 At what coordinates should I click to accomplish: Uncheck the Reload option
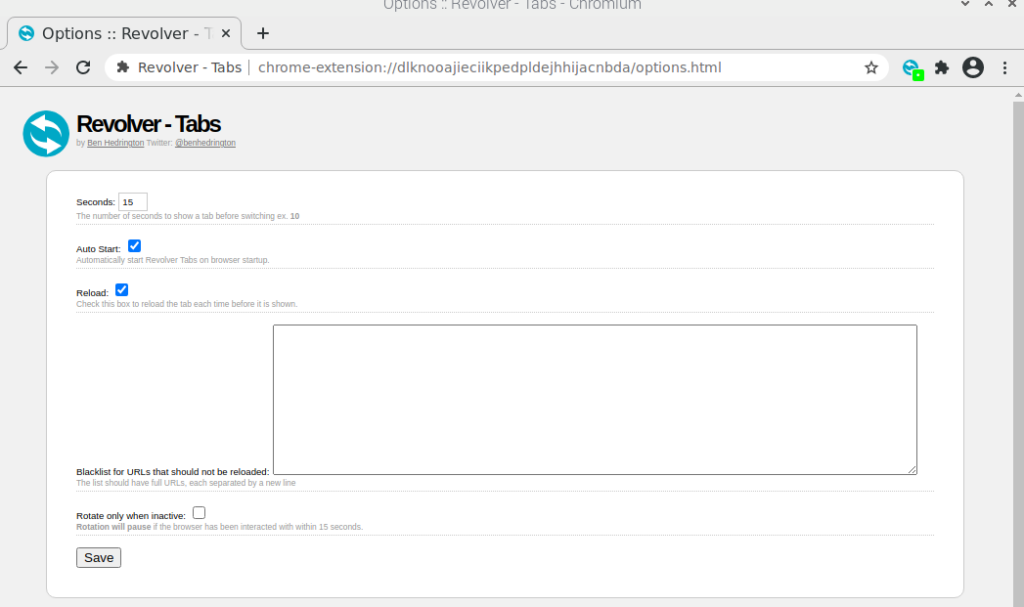coord(121,289)
